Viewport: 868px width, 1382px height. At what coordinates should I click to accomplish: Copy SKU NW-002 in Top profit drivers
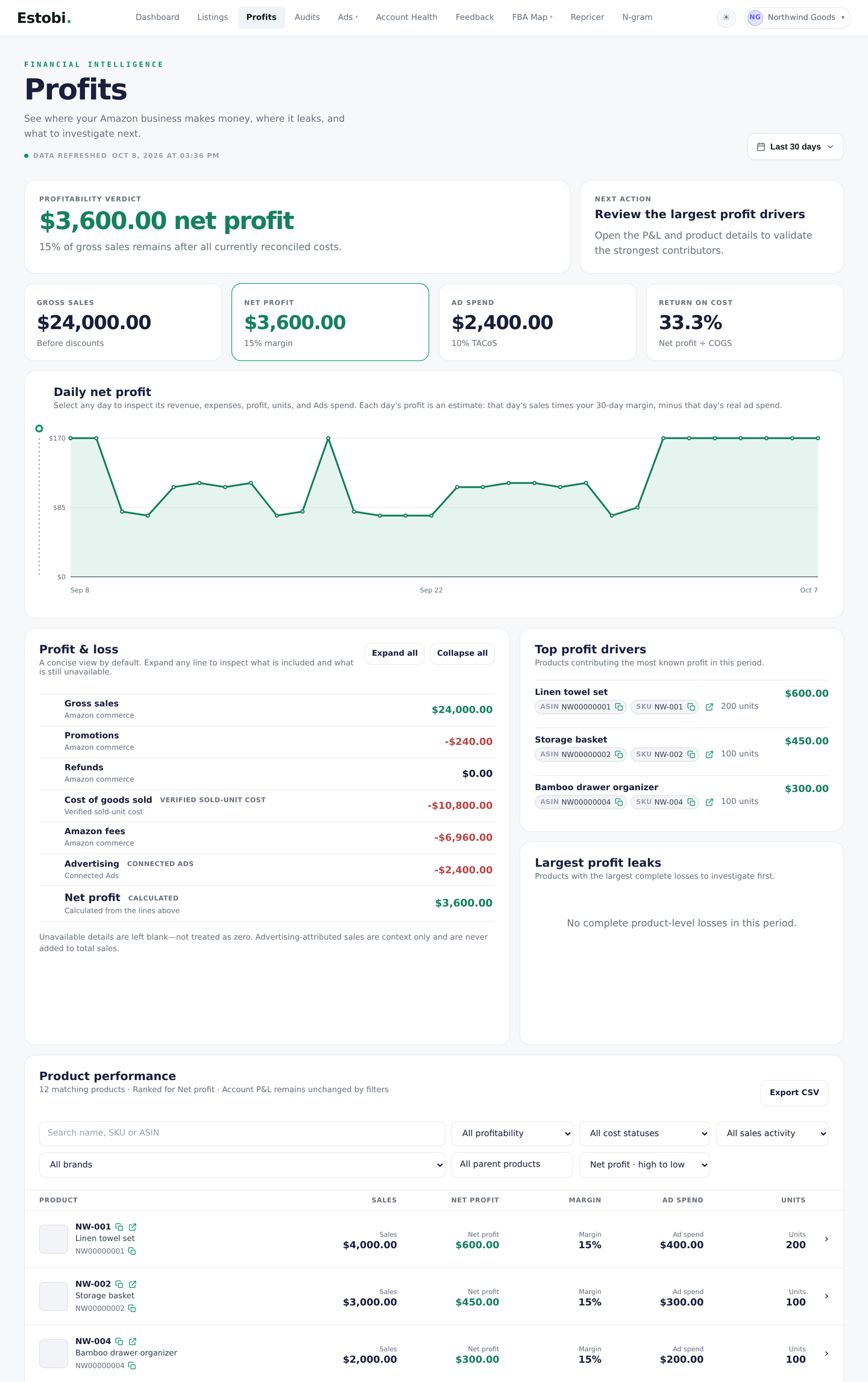pos(691,755)
